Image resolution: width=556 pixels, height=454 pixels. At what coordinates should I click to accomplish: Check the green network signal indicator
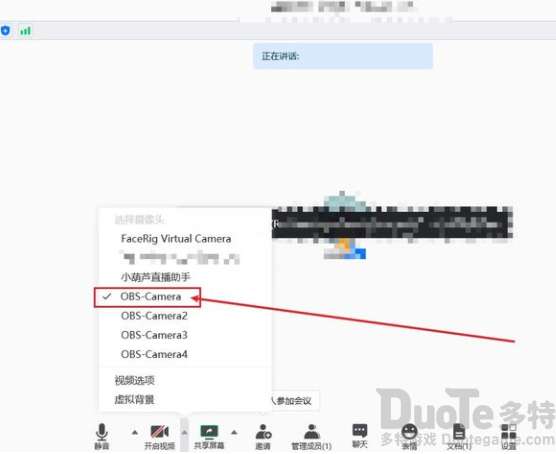click(26, 31)
